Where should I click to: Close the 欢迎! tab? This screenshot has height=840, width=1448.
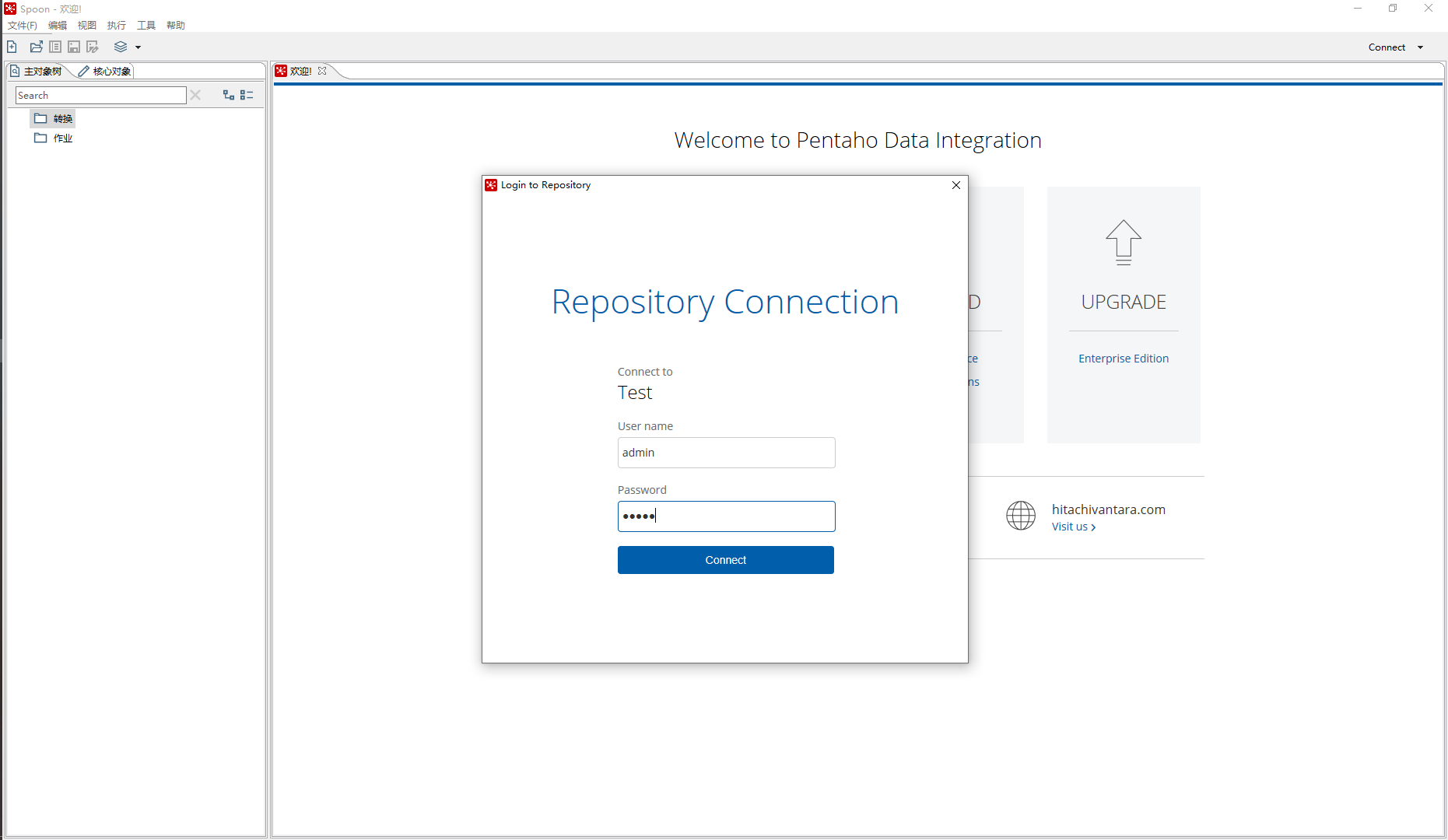[x=322, y=71]
